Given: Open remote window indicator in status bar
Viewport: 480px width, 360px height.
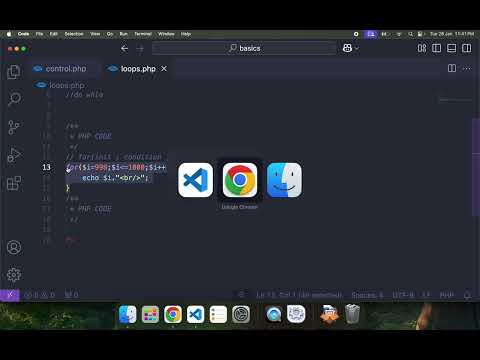Looking at the screenshot, I should (10, 295).
